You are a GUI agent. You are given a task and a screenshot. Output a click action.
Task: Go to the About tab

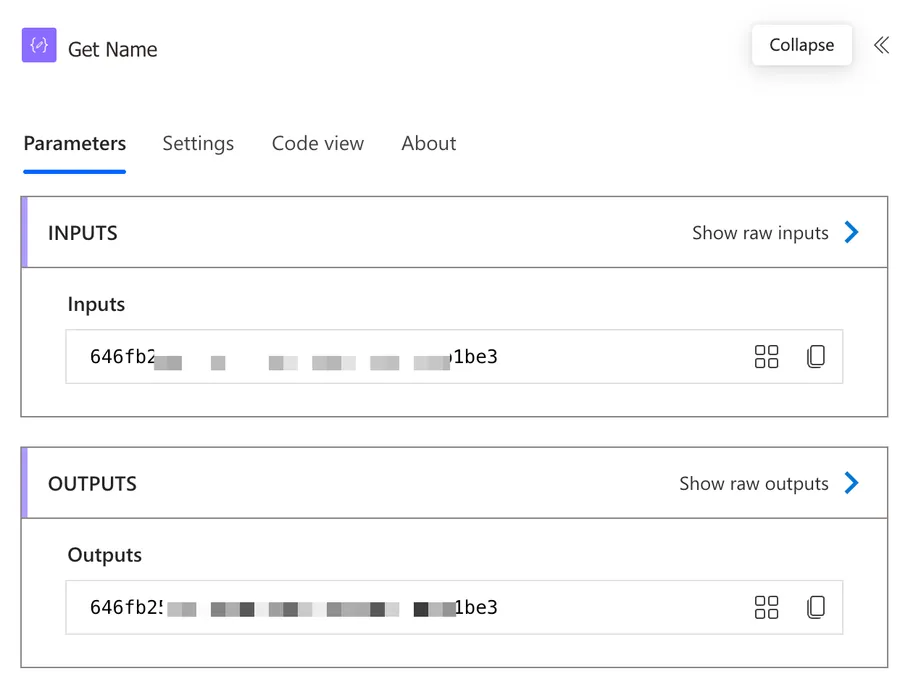click(429, 143)
